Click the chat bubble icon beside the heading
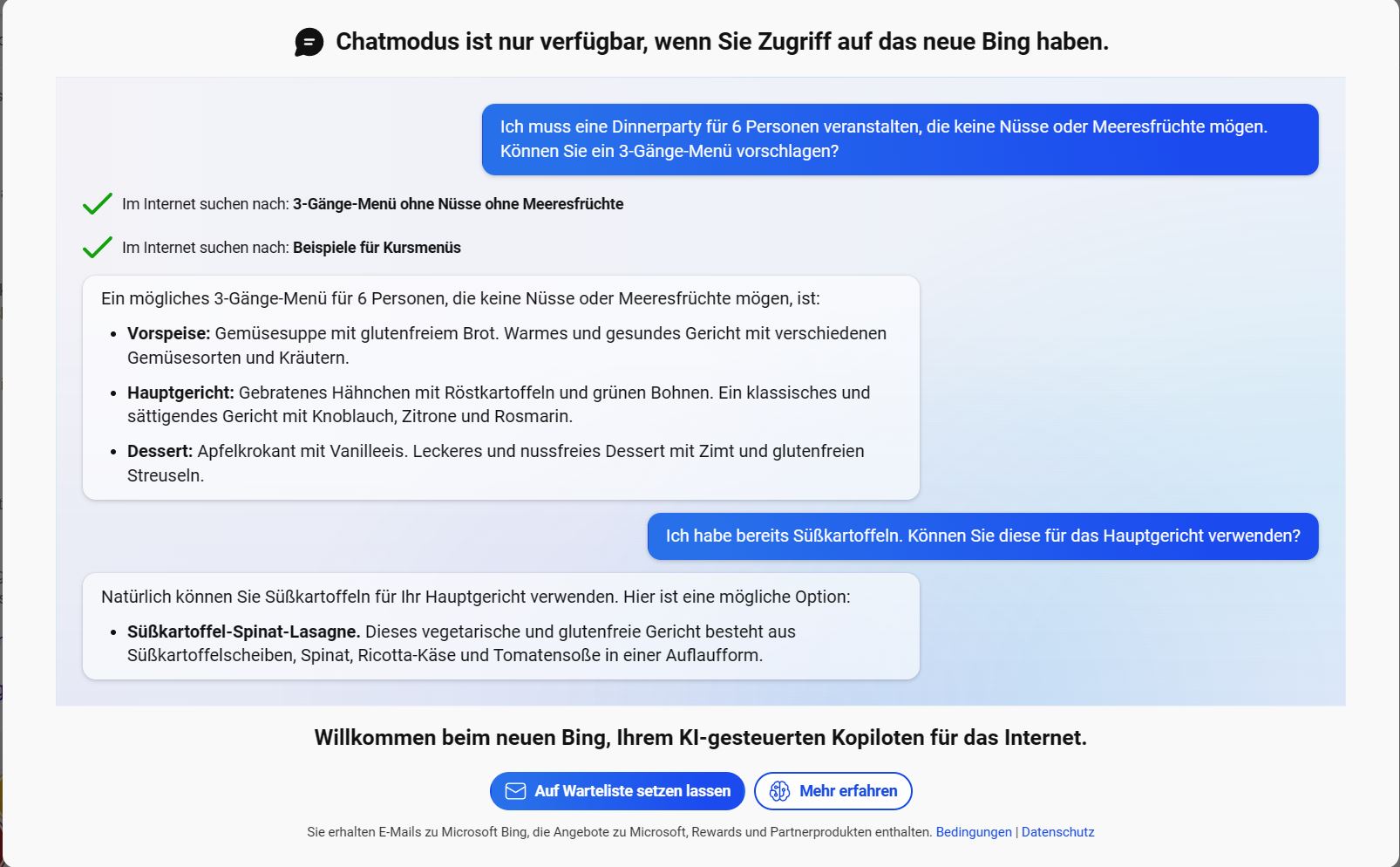This screenshot has height=867, width=1400. pyautogui.click(x=309, y=42)
